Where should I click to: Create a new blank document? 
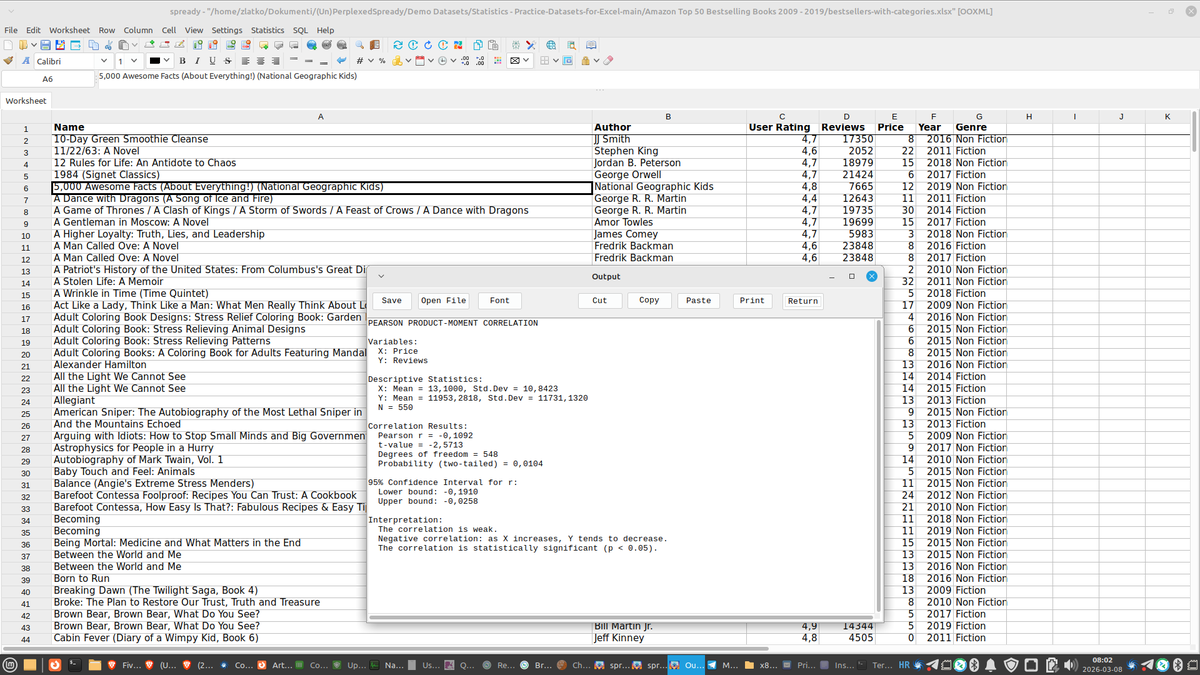click(x=7, y=45)
